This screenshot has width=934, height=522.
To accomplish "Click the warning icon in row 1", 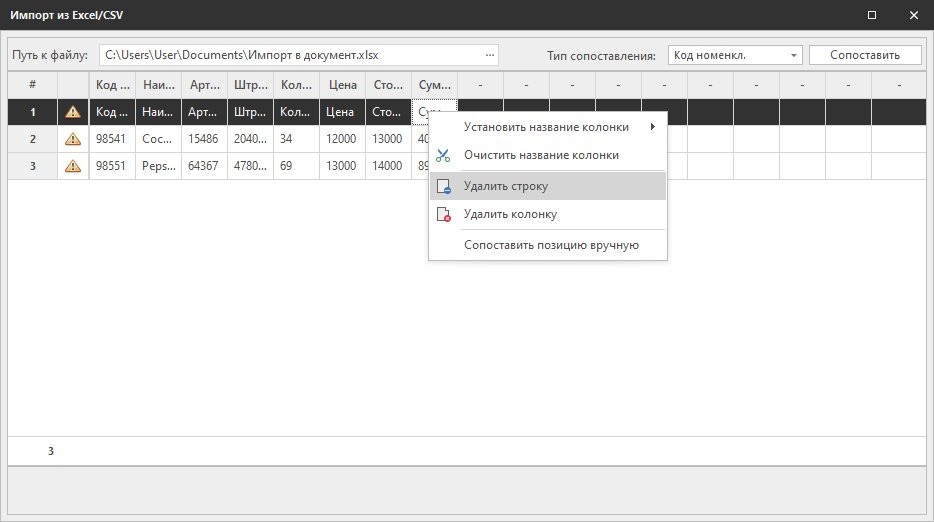I will [x=73, y=112].
